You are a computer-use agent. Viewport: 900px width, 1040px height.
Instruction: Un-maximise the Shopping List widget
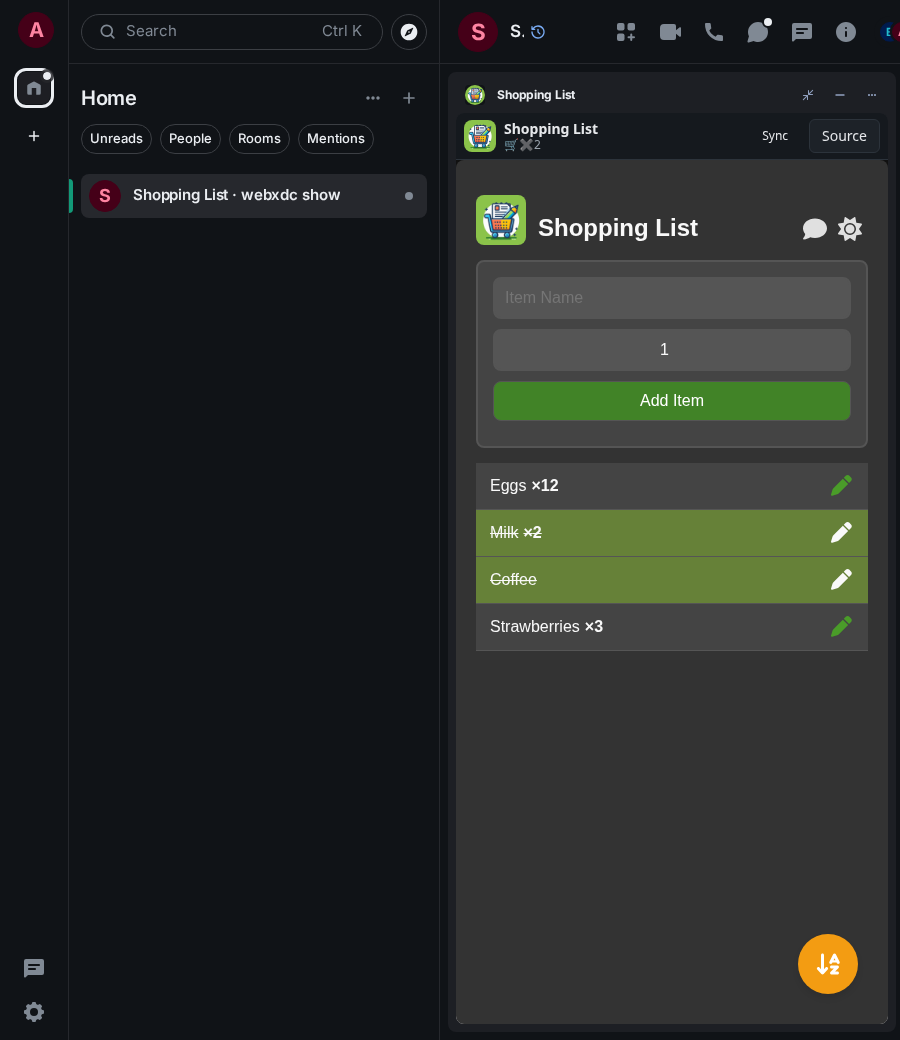click(808, 95)
